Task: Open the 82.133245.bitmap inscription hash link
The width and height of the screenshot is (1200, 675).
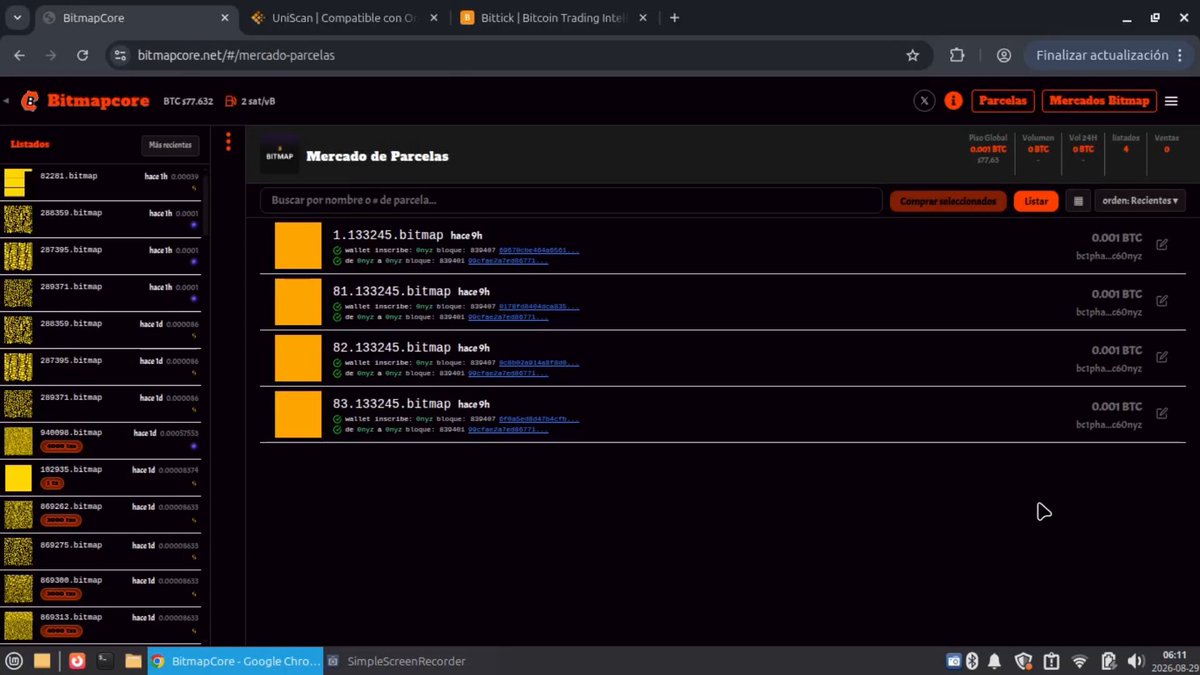Action: click(539, 363)
